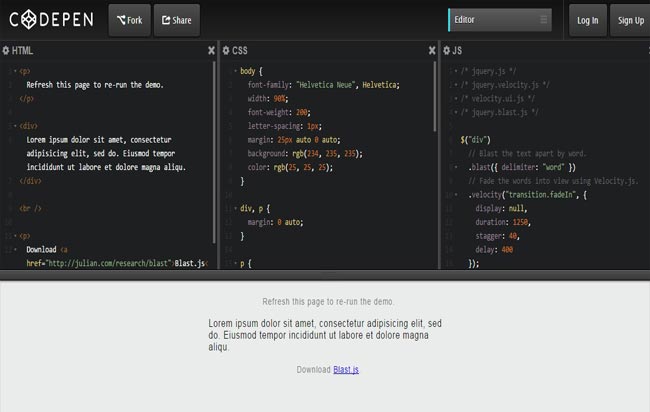The image size is (650, 412).
Task: Fork this pen
Action: point(129,20)
